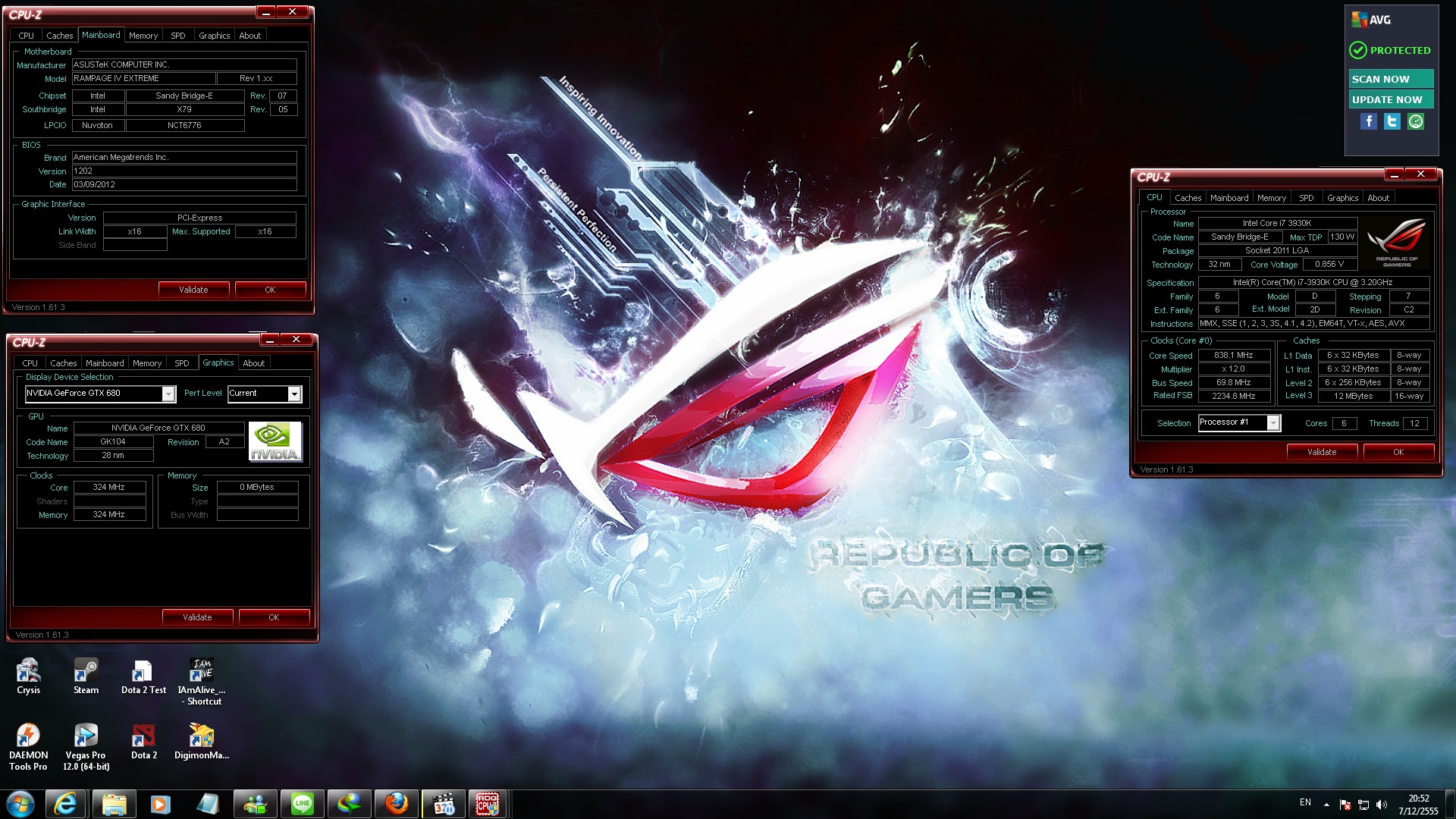Expand the Display Device Selection dropdown

click(168, 394)
